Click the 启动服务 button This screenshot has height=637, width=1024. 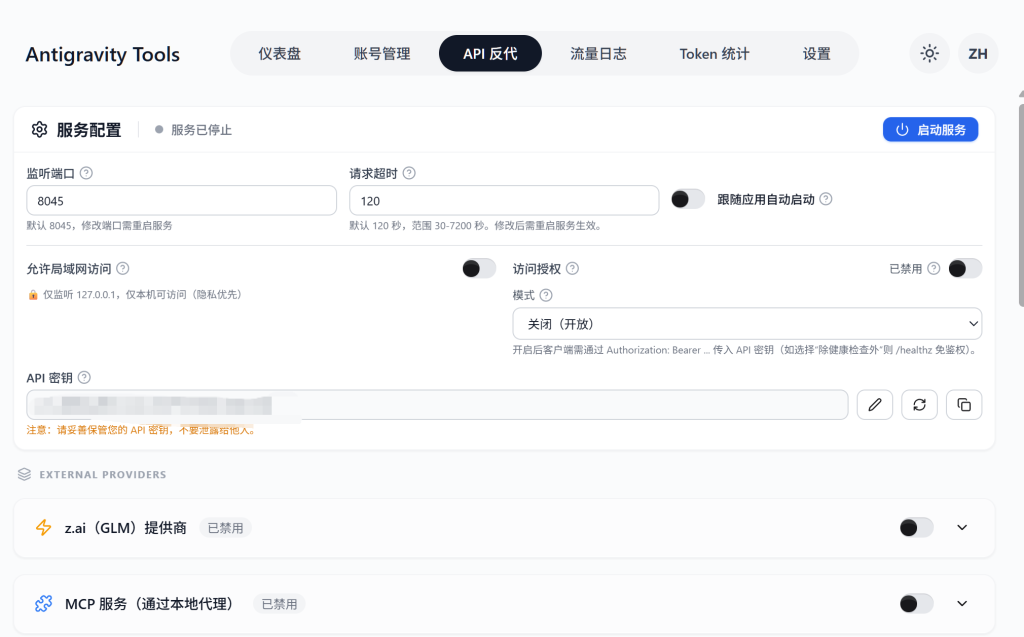pyautogui.click(x=930, y=129)
